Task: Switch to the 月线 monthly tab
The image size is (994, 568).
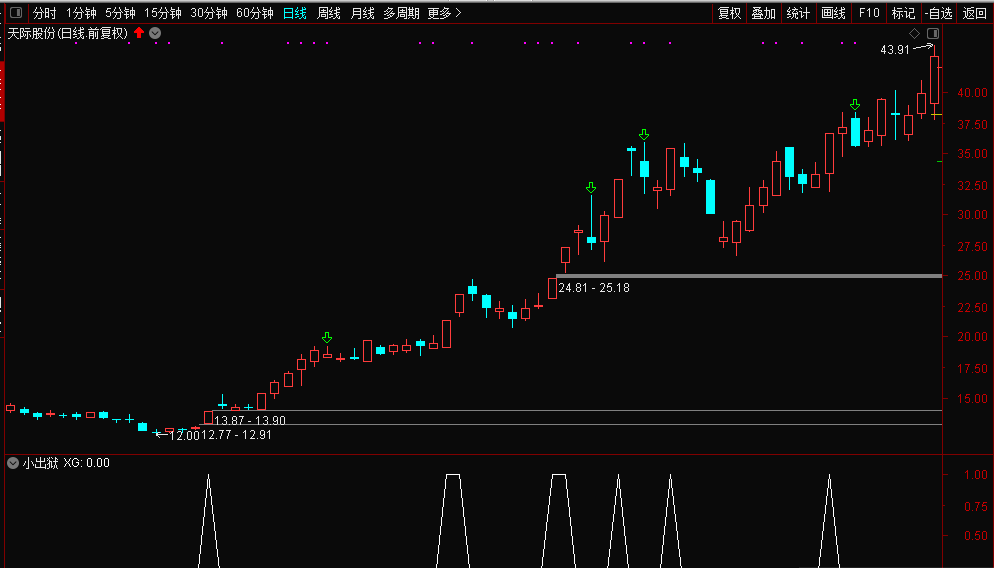Action: point(363,13)
